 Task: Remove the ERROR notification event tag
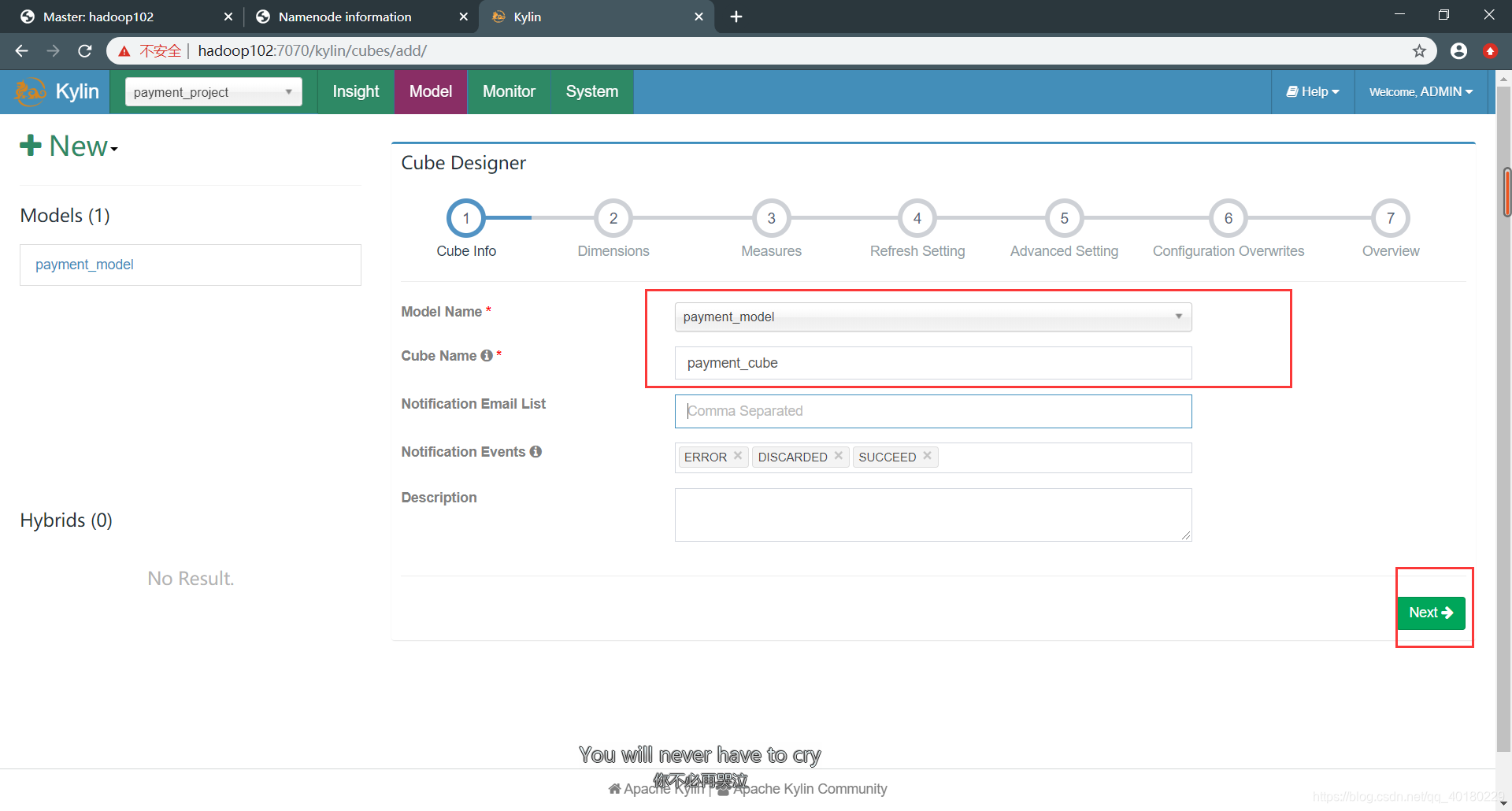coord(738,456)
